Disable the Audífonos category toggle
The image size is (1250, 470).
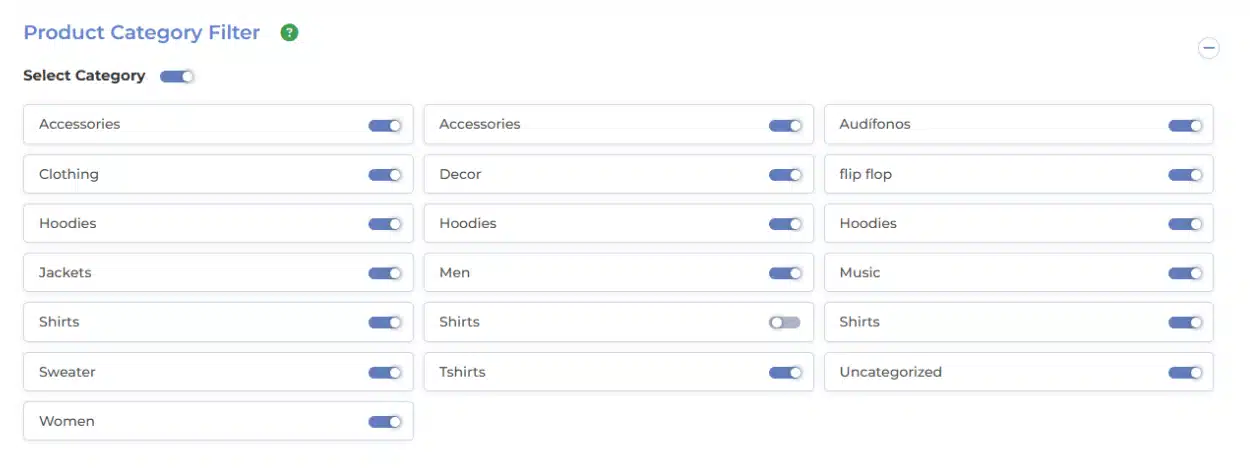coord(1184,125)
